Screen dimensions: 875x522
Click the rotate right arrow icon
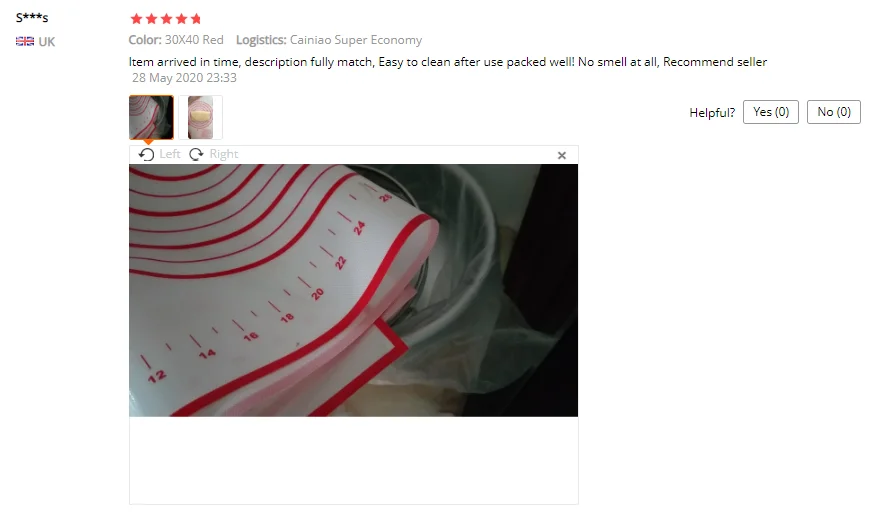(x=196, y=154)
